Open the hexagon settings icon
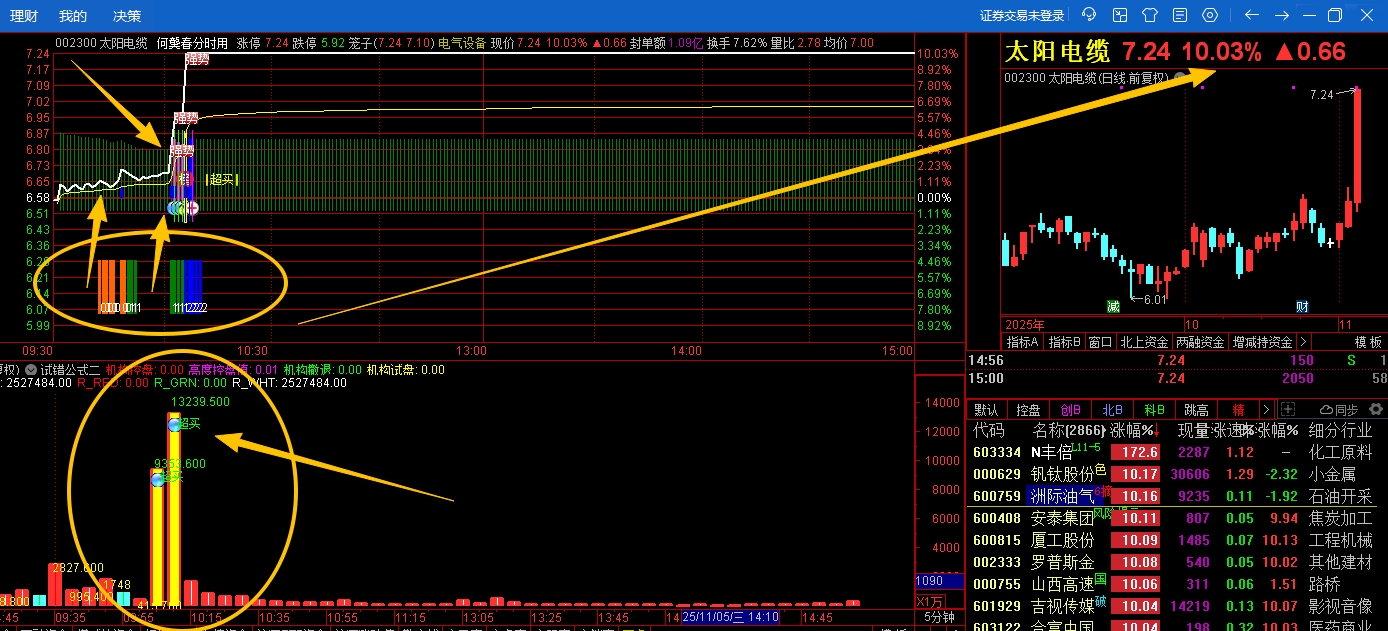Screen dimensions: 1388x631 1210,15
